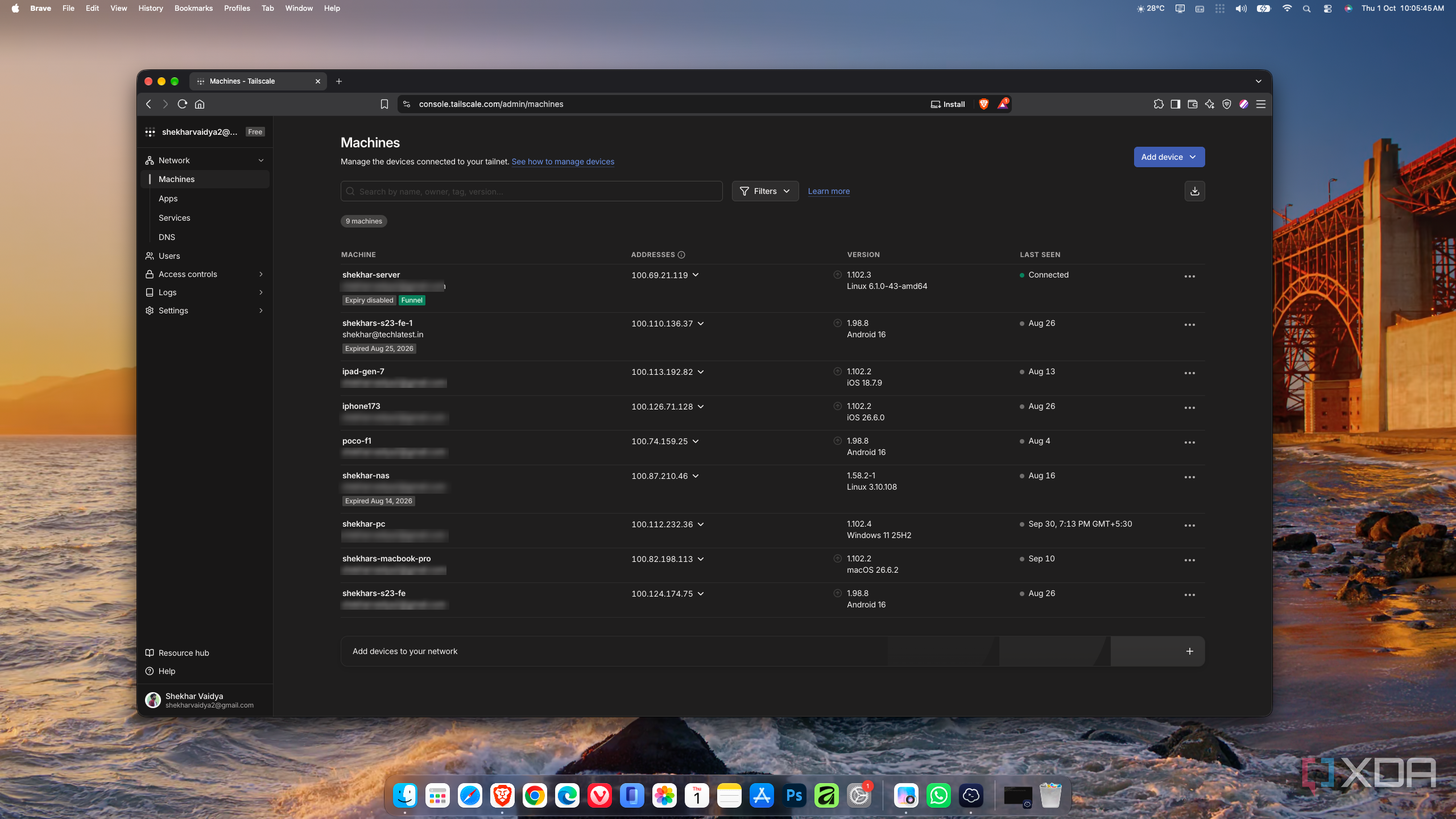Image resolution: width=1456 pixels, height=819 pixels.
Task: Open the Brave VPN shield icon
Action: [1227, 104]
